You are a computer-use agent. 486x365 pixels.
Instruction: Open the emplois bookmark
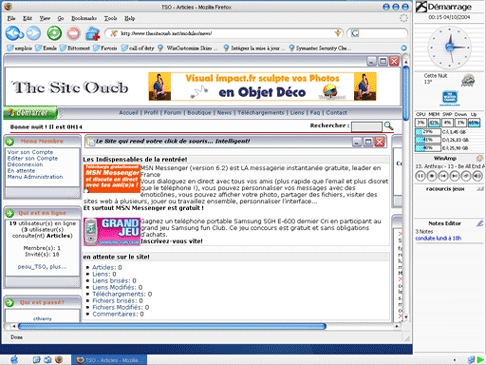20,48
